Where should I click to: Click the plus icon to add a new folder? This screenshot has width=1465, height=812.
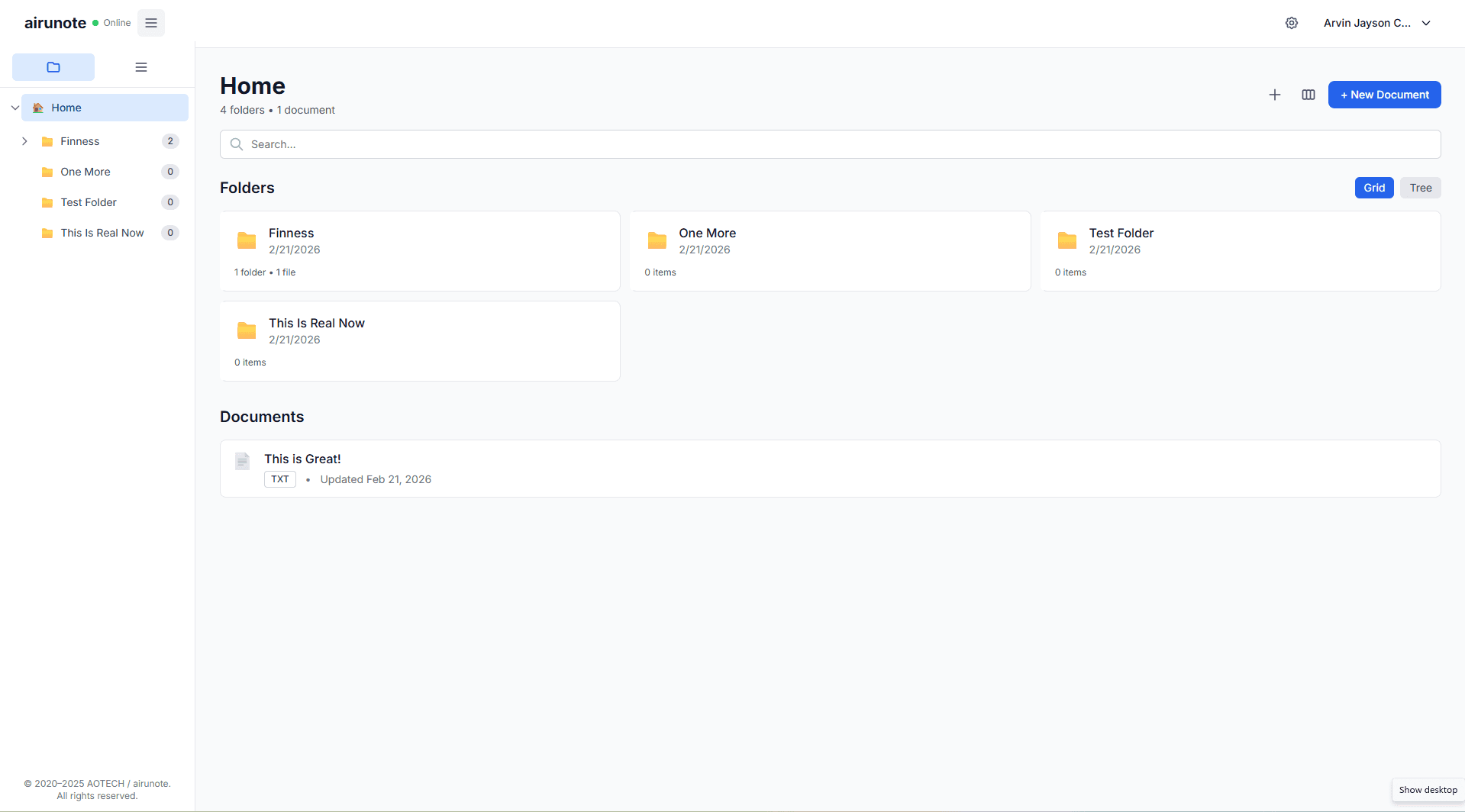tap(1275, 95)
